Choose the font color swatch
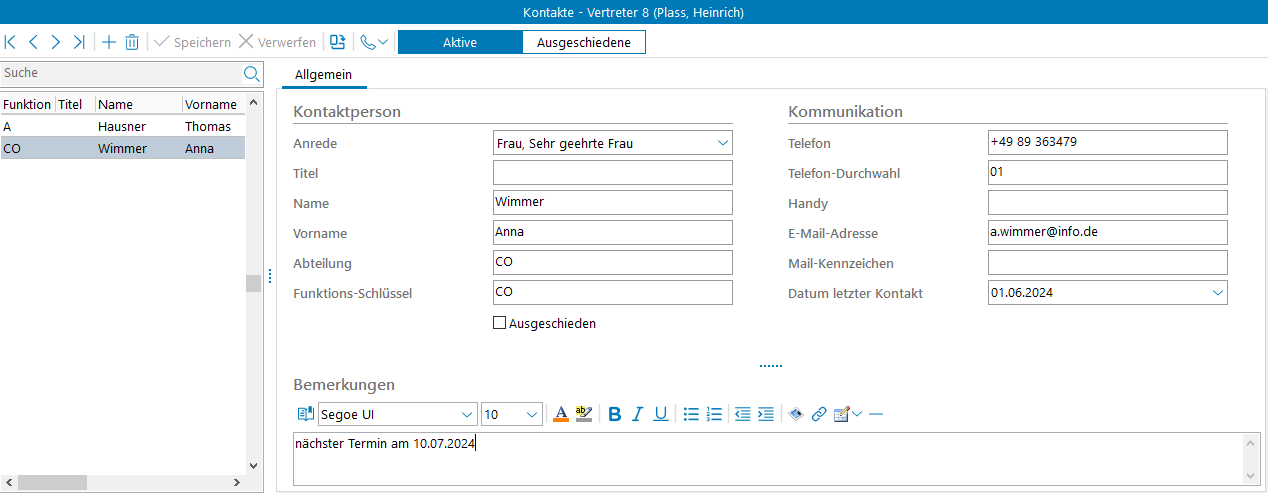 coord(561,414)
